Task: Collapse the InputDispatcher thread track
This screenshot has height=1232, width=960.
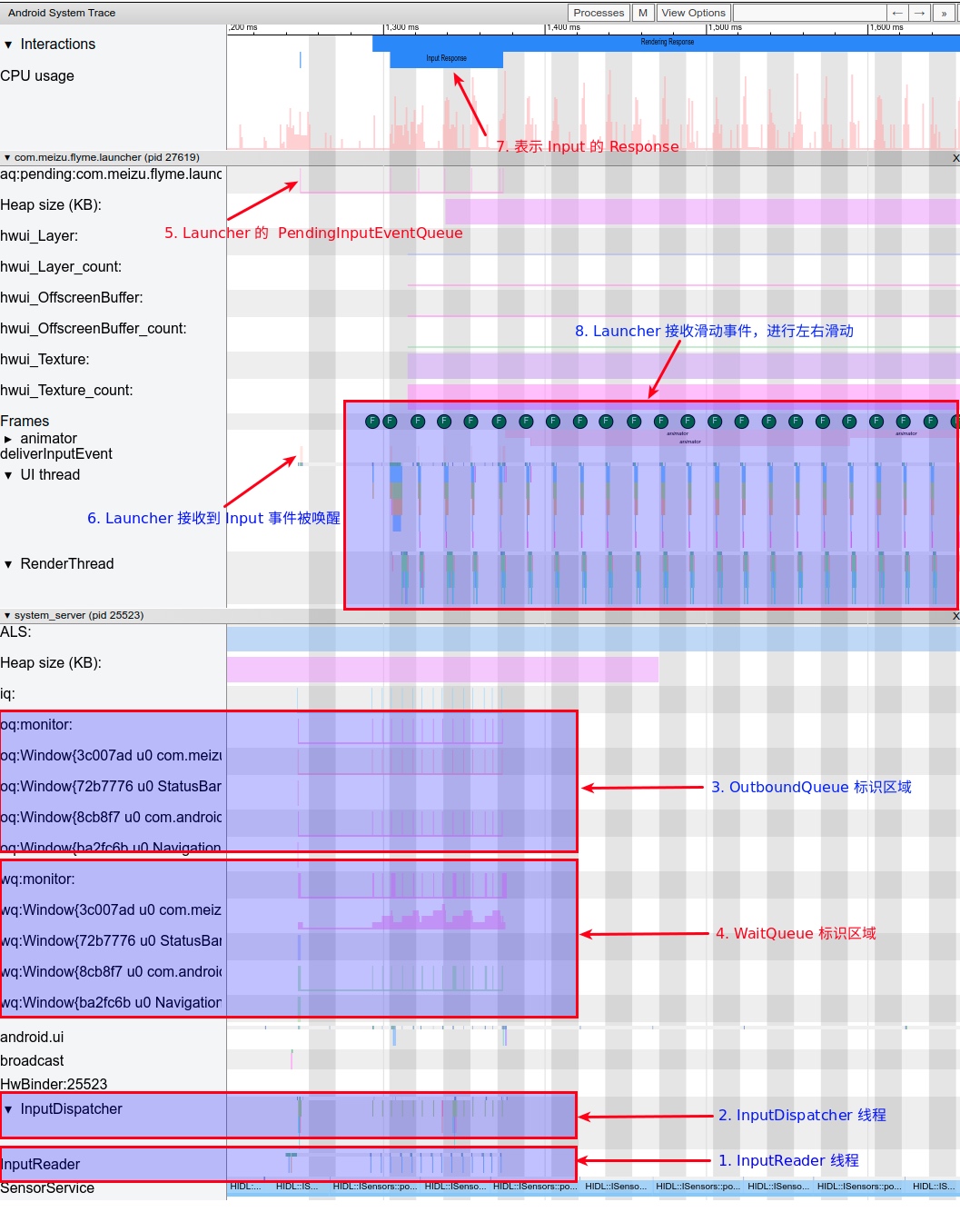Action: 8,1109
